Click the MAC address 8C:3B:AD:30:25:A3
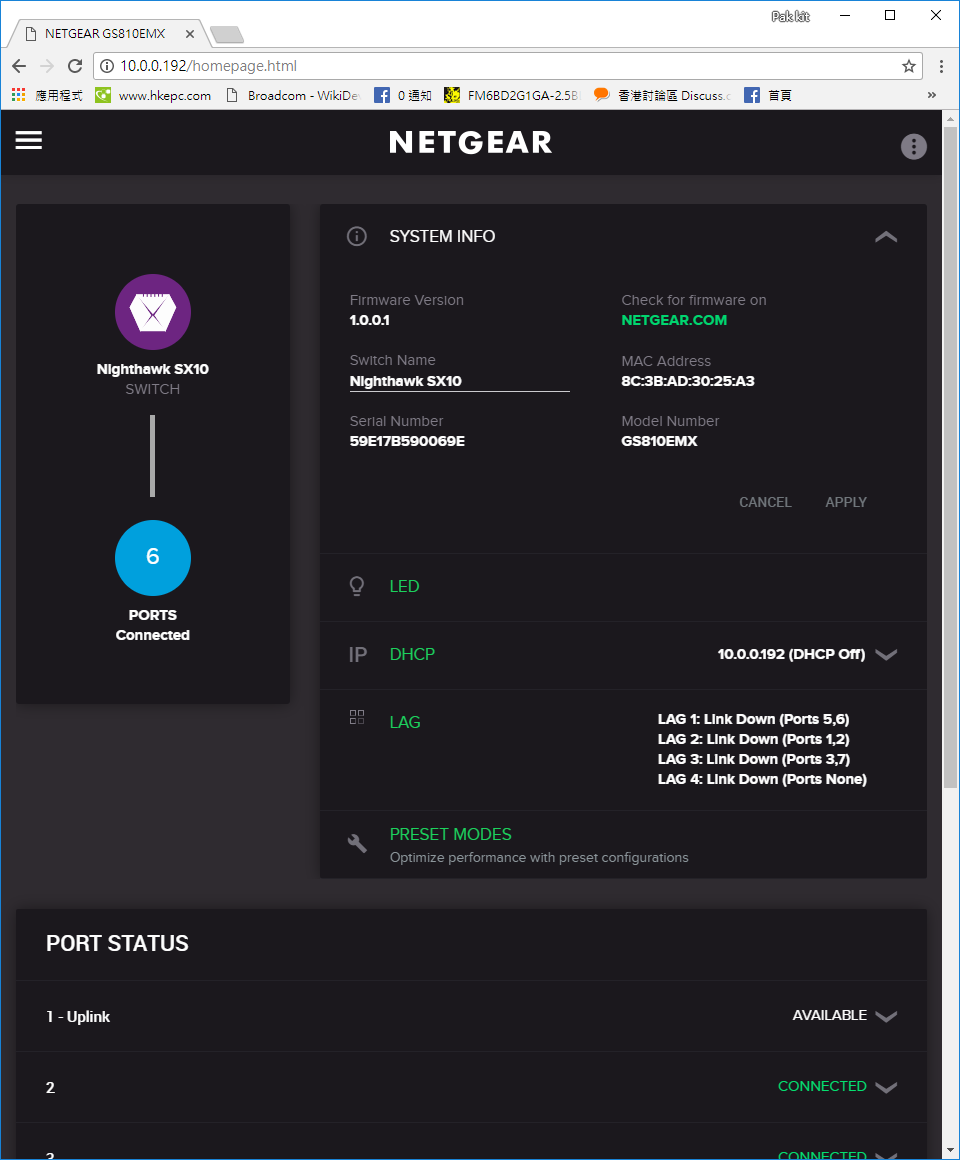 click(x=688, y=381)
